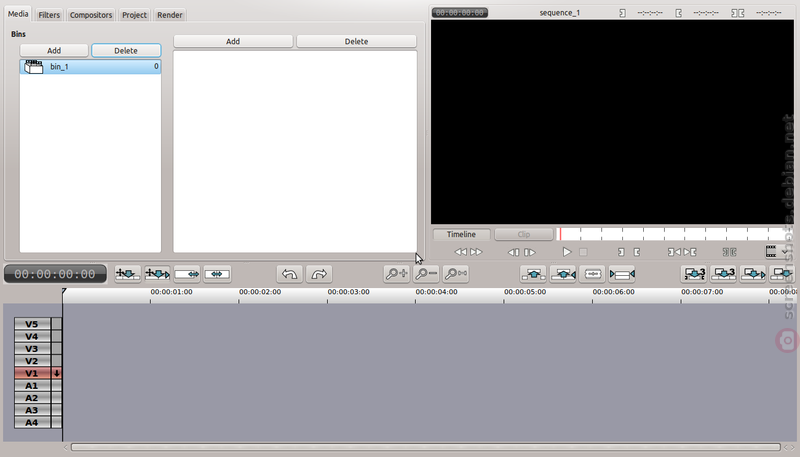Toggle V1 track insert arrow indicator

pyautogui.click(x=57, y=373)
